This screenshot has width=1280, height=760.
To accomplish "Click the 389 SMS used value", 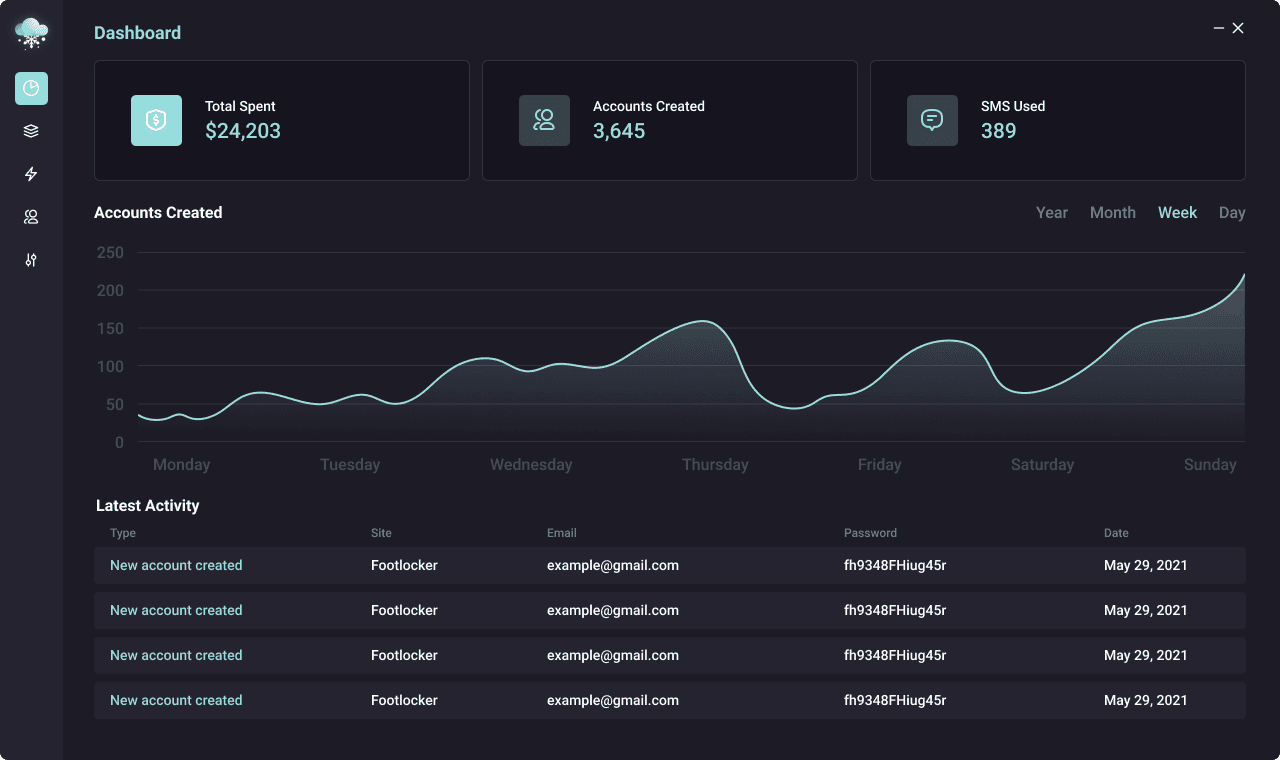I will 999,131.
